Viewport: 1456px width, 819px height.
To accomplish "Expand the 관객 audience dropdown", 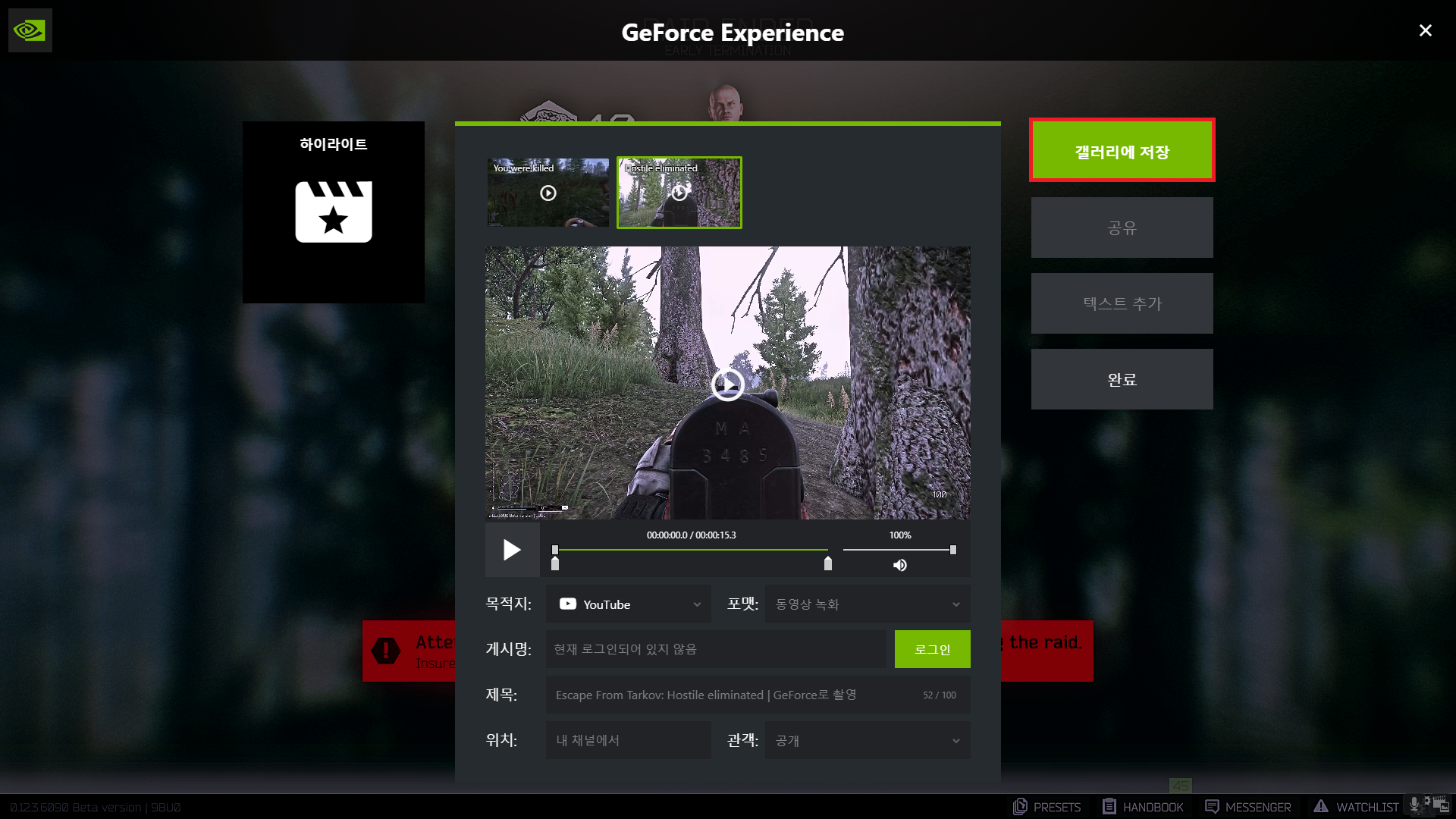I will tap(868, 740).
